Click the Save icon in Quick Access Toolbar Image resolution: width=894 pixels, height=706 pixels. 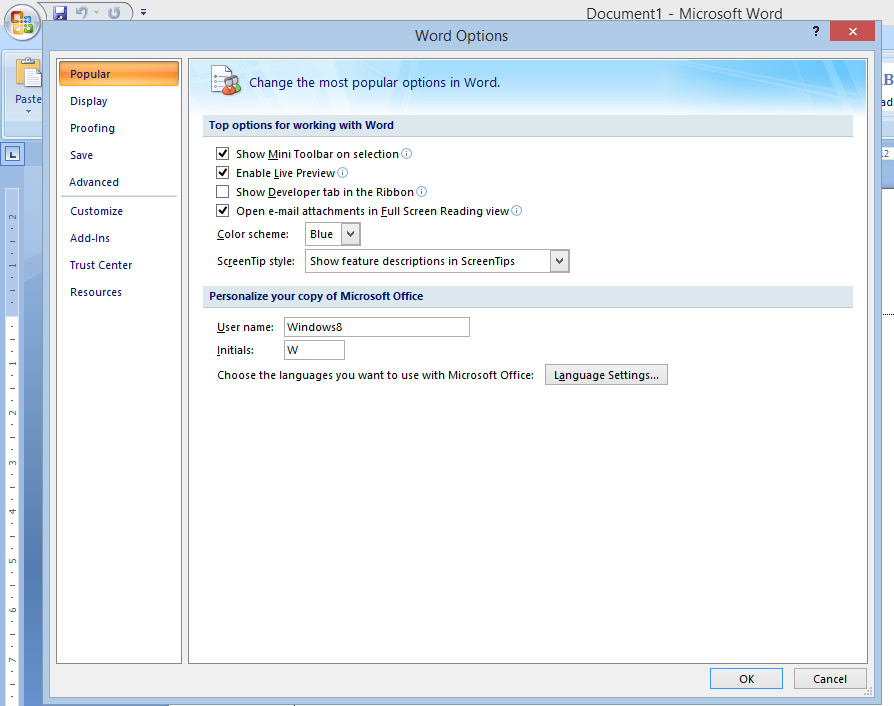[x=60, y=12]
